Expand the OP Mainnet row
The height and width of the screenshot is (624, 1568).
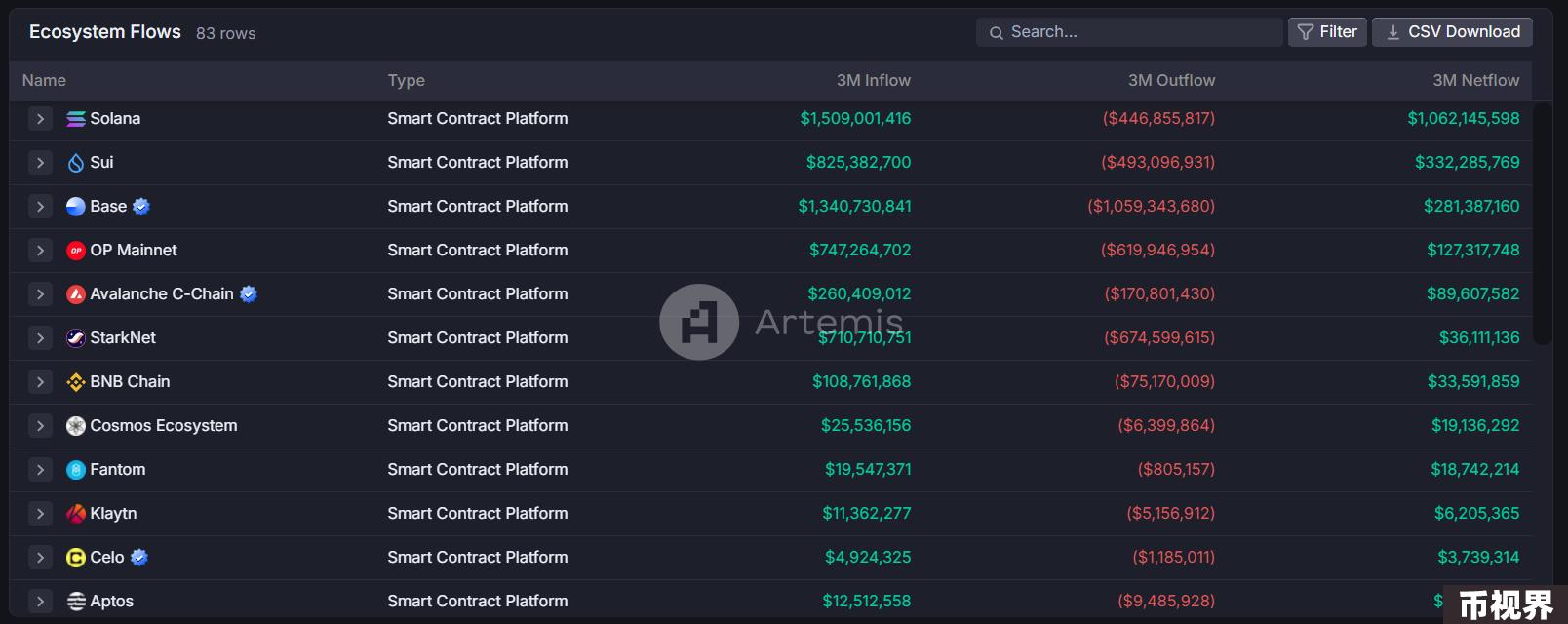pyautogui.click(x=40, y=251)
